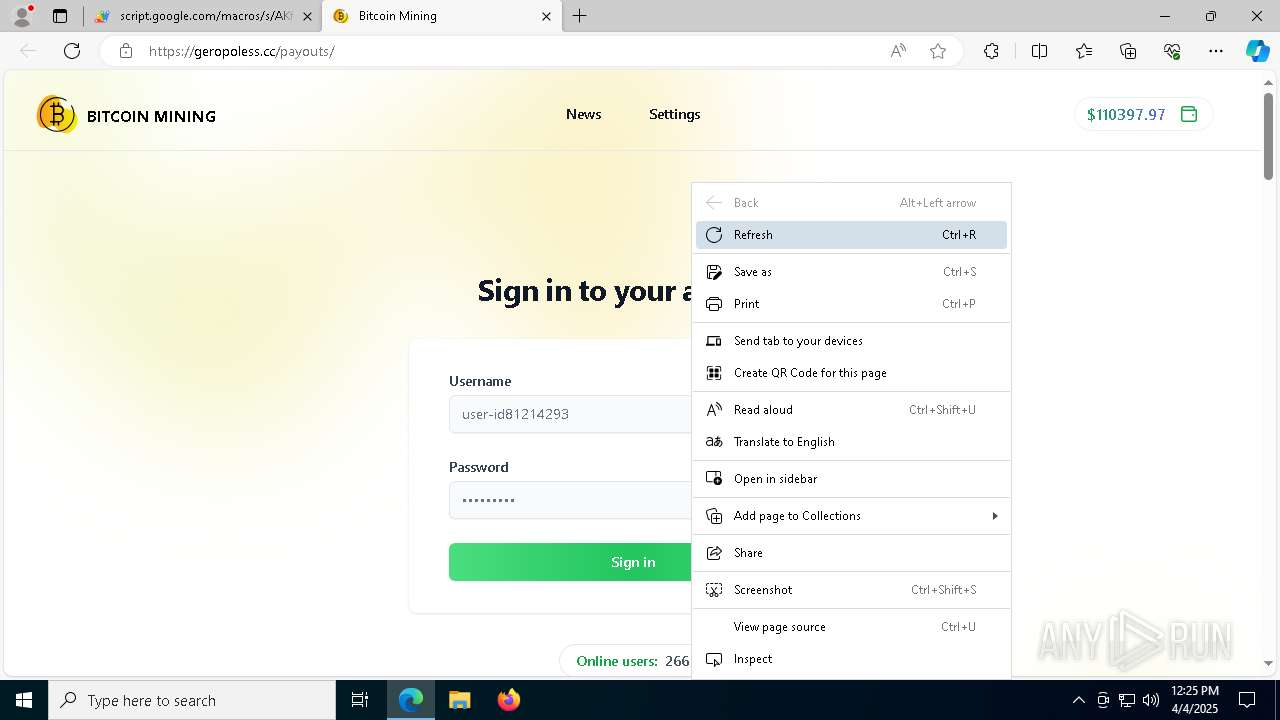The image size is (1280, 720).
Task: Close the script.google.com tab
Action: pyautogui.click(x=307, y=16)
